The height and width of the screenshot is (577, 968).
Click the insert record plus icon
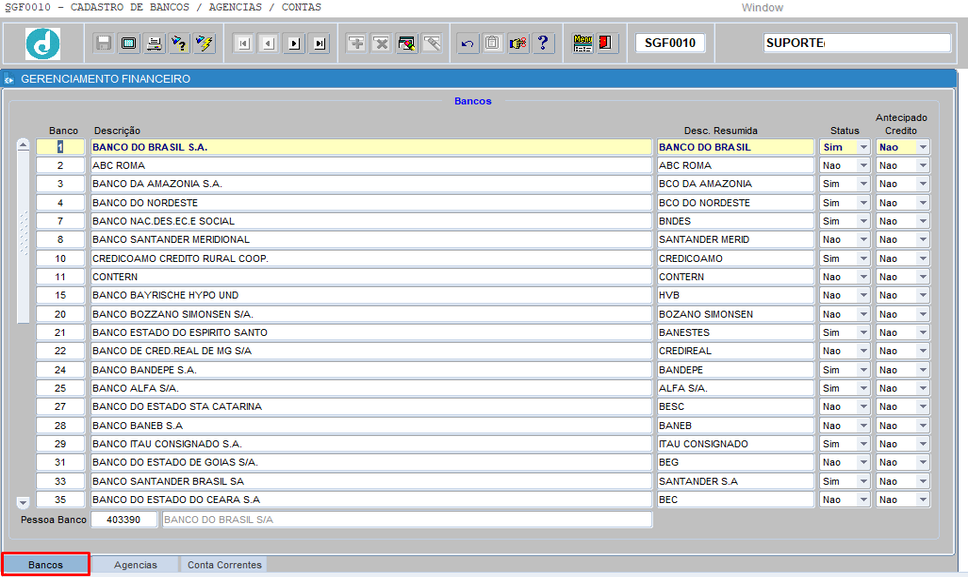(356, 43)
